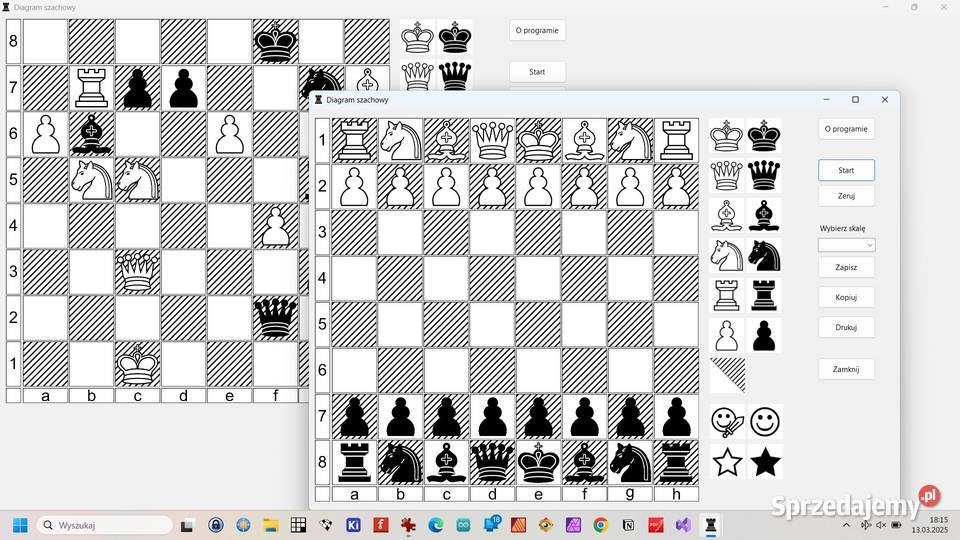
Task: Click Drukuj to print diagram
Action: (846, 327)
